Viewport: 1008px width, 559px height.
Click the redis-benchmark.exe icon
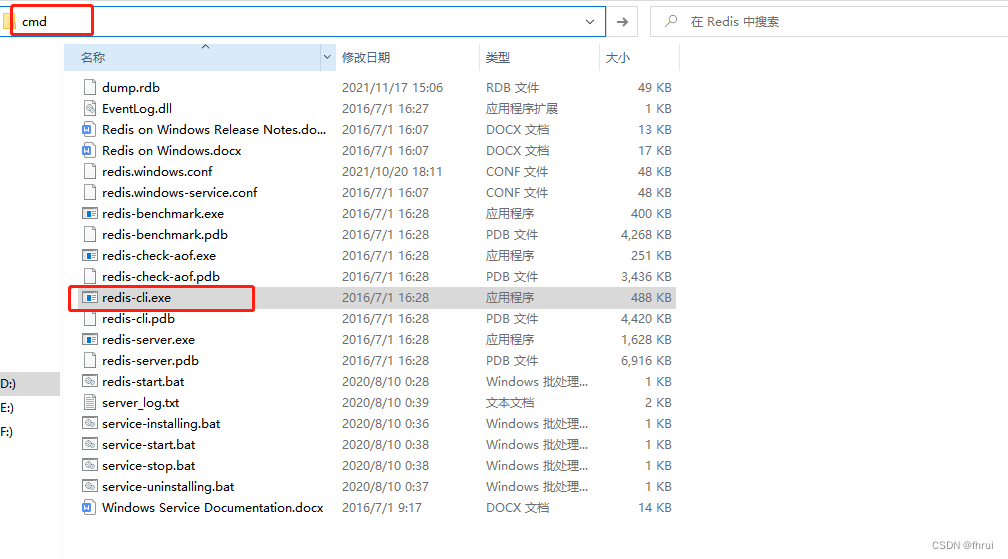tap(89, 214)
